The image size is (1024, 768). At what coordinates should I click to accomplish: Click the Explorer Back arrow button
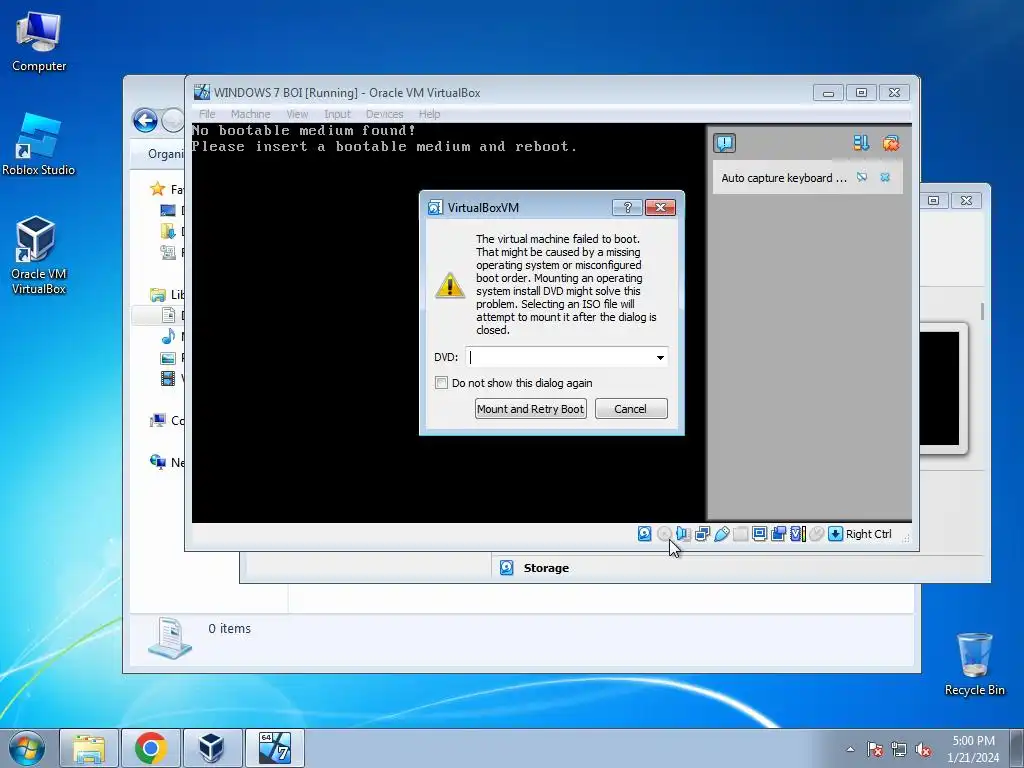coord(145,121)
